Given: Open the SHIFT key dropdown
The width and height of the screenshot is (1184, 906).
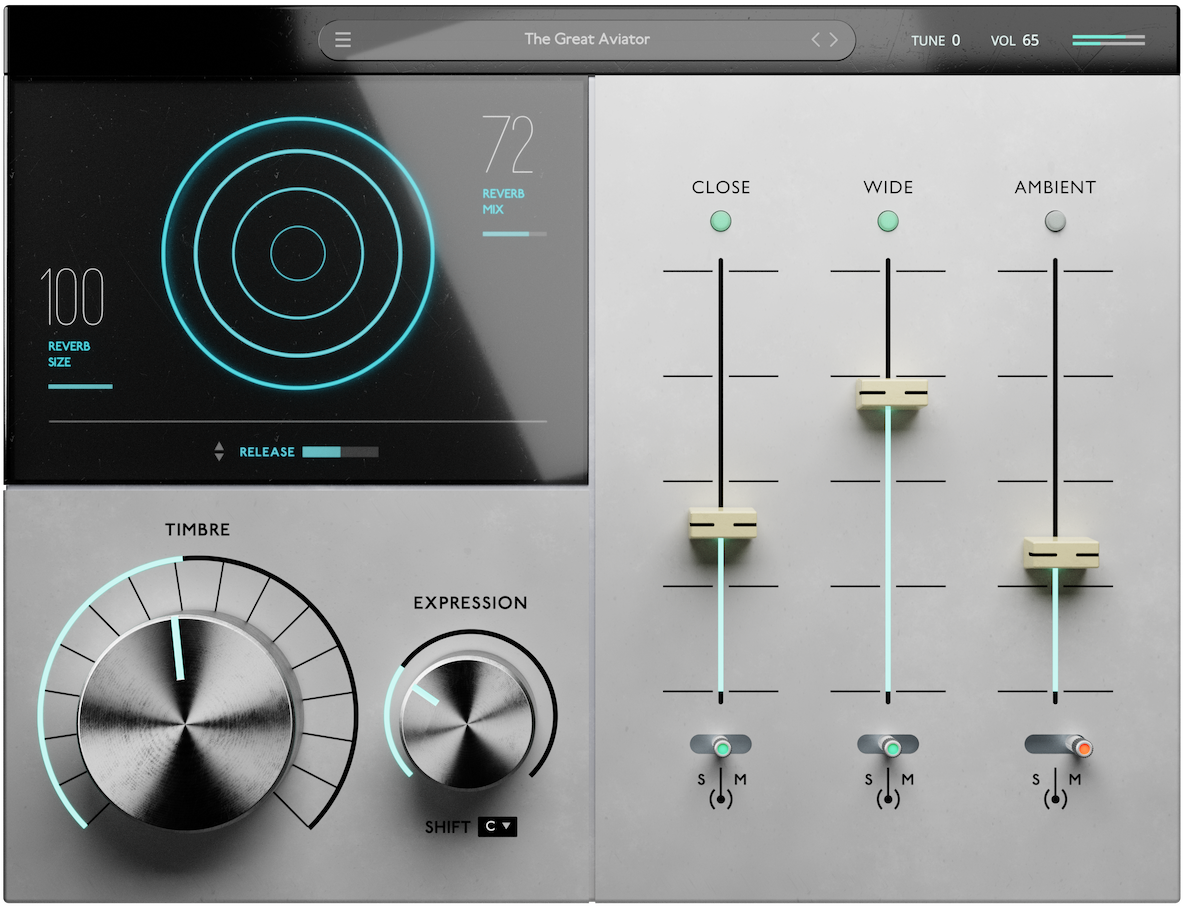Looking at the screenshot, I should point(497,827).
